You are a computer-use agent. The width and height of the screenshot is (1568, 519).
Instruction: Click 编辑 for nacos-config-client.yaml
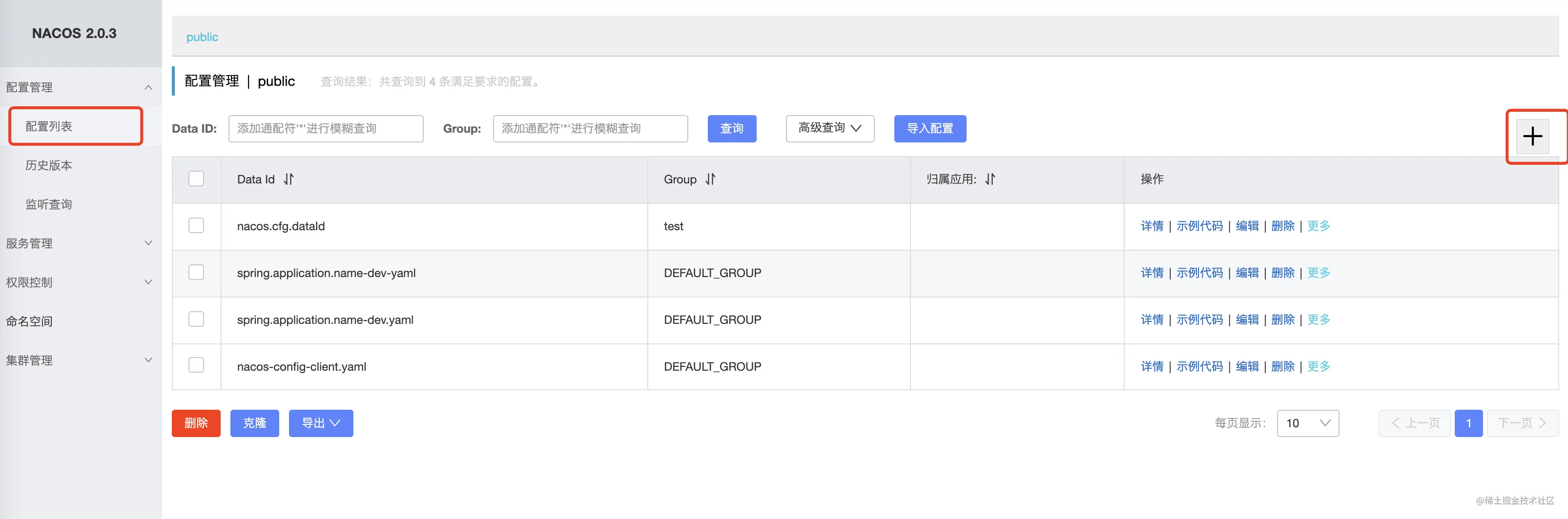(x=1247, y=366)
